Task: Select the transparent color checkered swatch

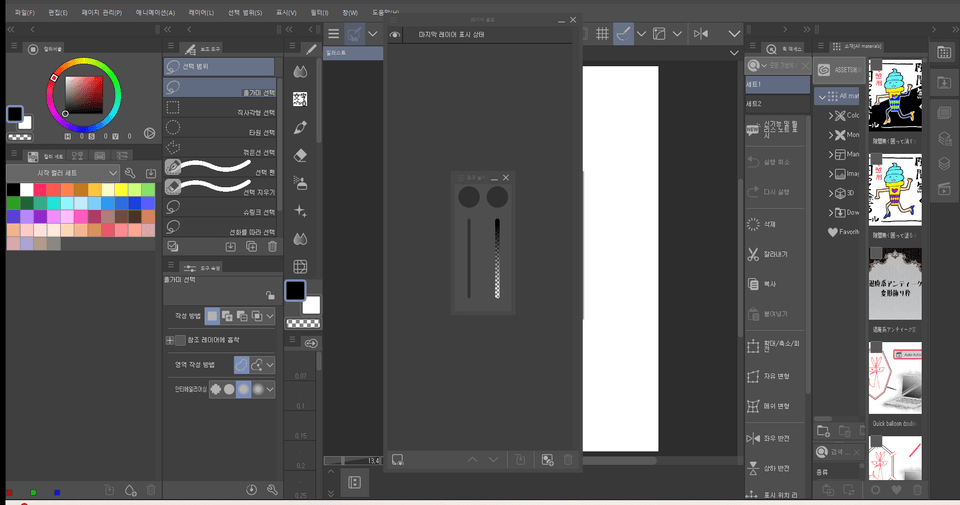Action: tap(304, 323)
